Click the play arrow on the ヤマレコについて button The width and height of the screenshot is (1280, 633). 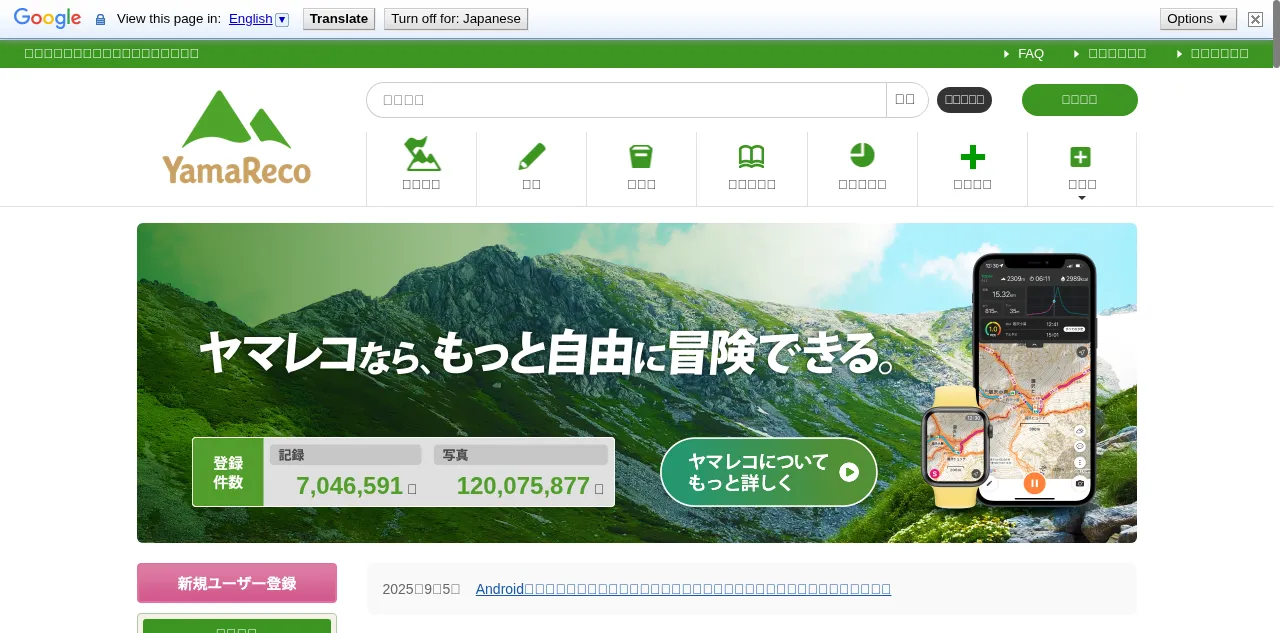pyautogui.click(x=849, y=472)
